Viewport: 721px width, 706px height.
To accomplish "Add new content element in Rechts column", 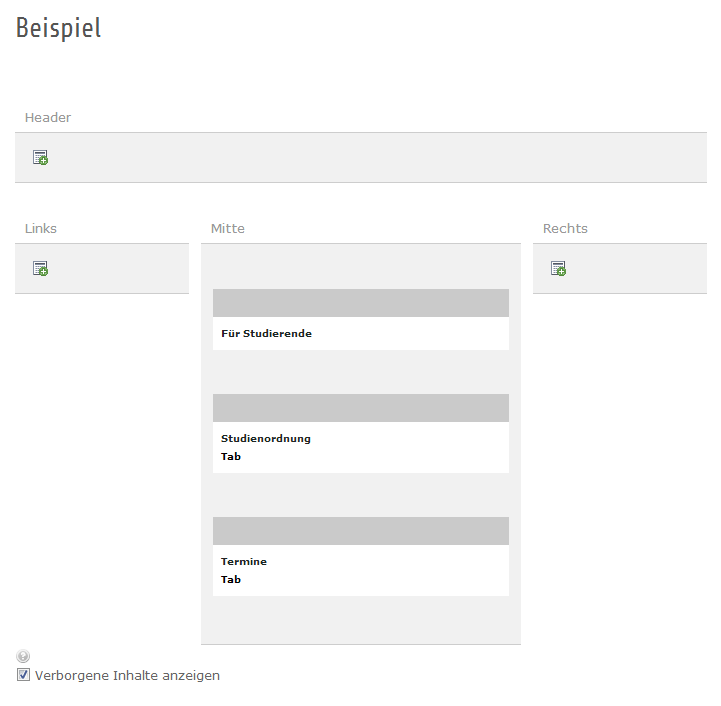I will click(558, 268).
